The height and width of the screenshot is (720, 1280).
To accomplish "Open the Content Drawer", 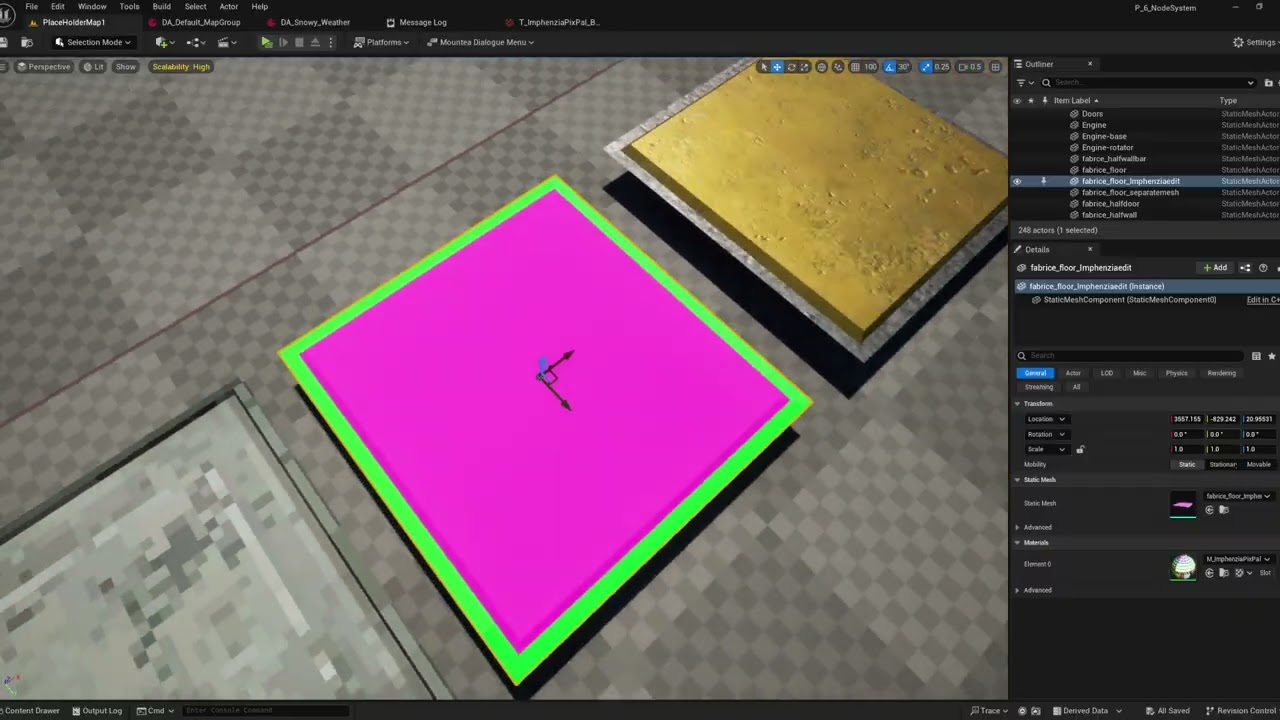I will coord(30,711).
